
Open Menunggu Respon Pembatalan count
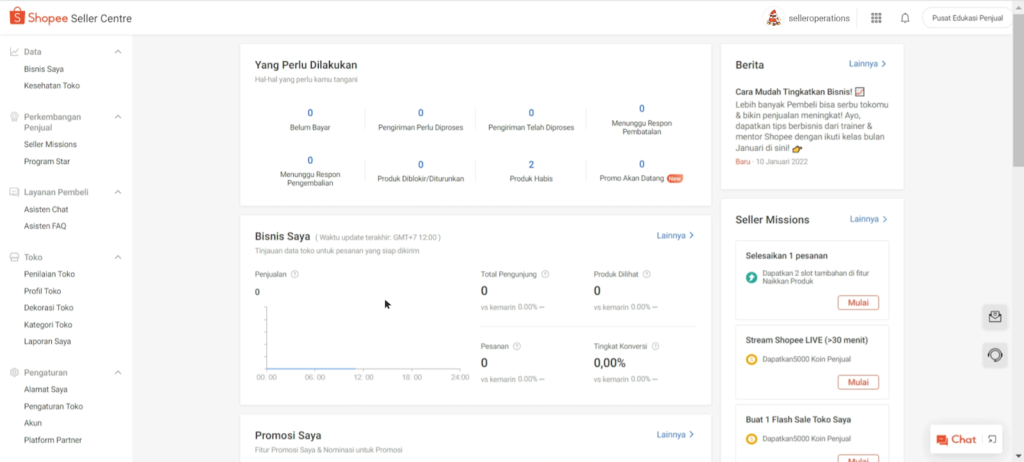[x=641, y=119]
